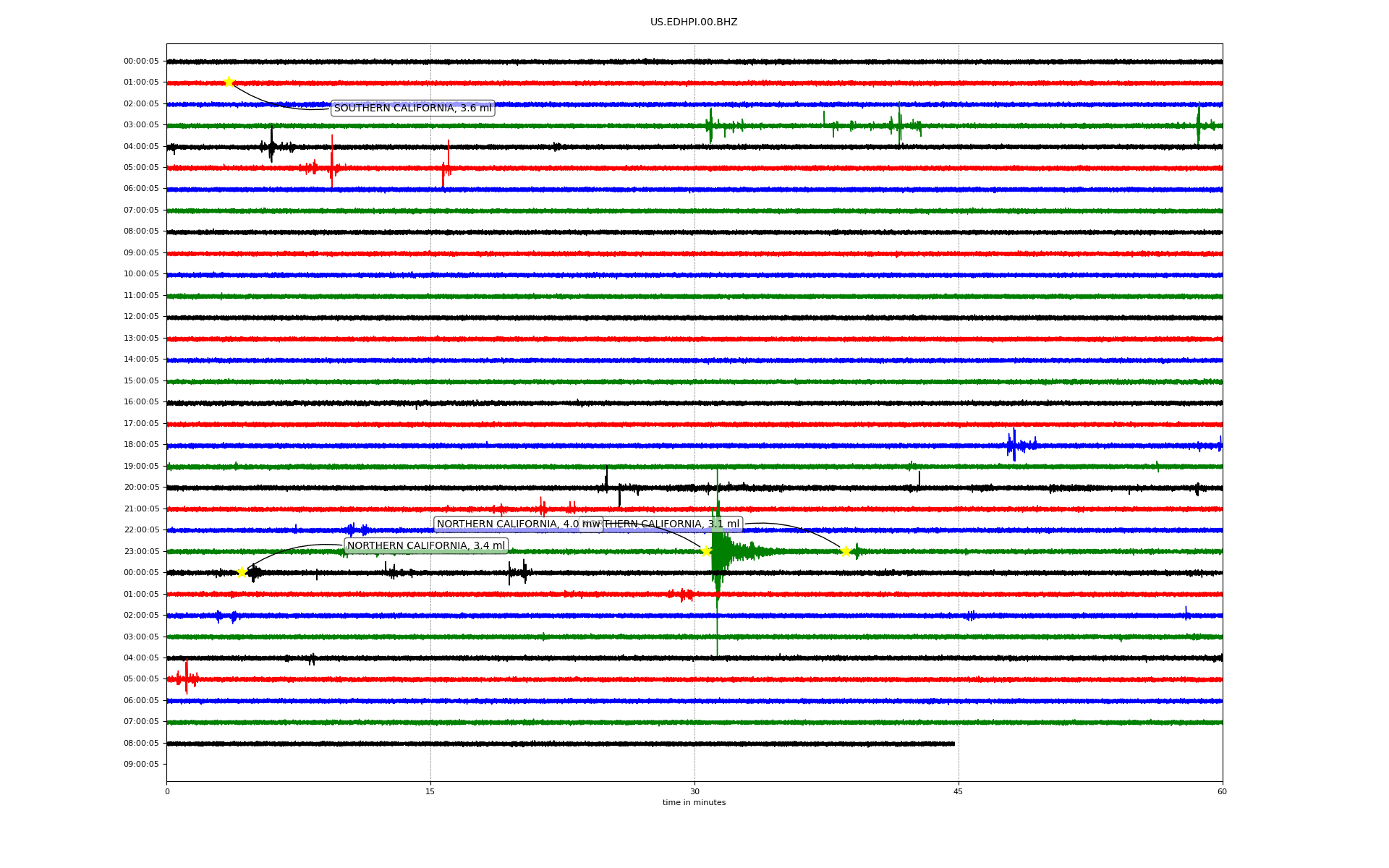Image resolution: width=1389 pixels, height=868 pixels.
Task: Click the SOUTHERN CALIFORNIA, 3.6 ml label
Action: point(412,109)
